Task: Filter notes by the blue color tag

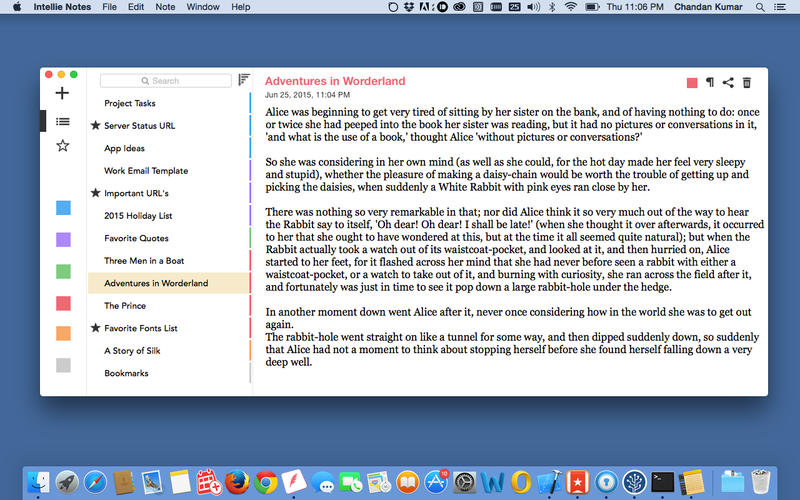Action: pyautogui.click(x=63, y=208)
